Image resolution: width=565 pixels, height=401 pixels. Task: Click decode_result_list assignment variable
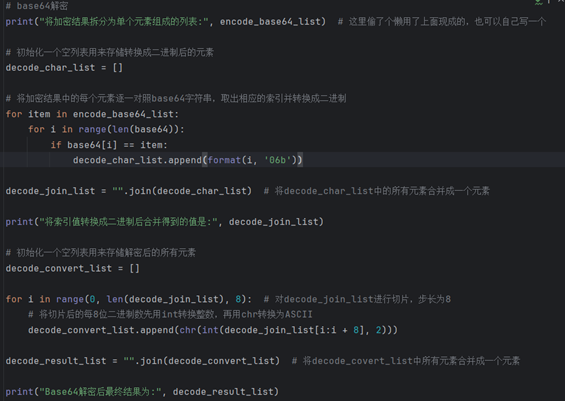(56, 361)
